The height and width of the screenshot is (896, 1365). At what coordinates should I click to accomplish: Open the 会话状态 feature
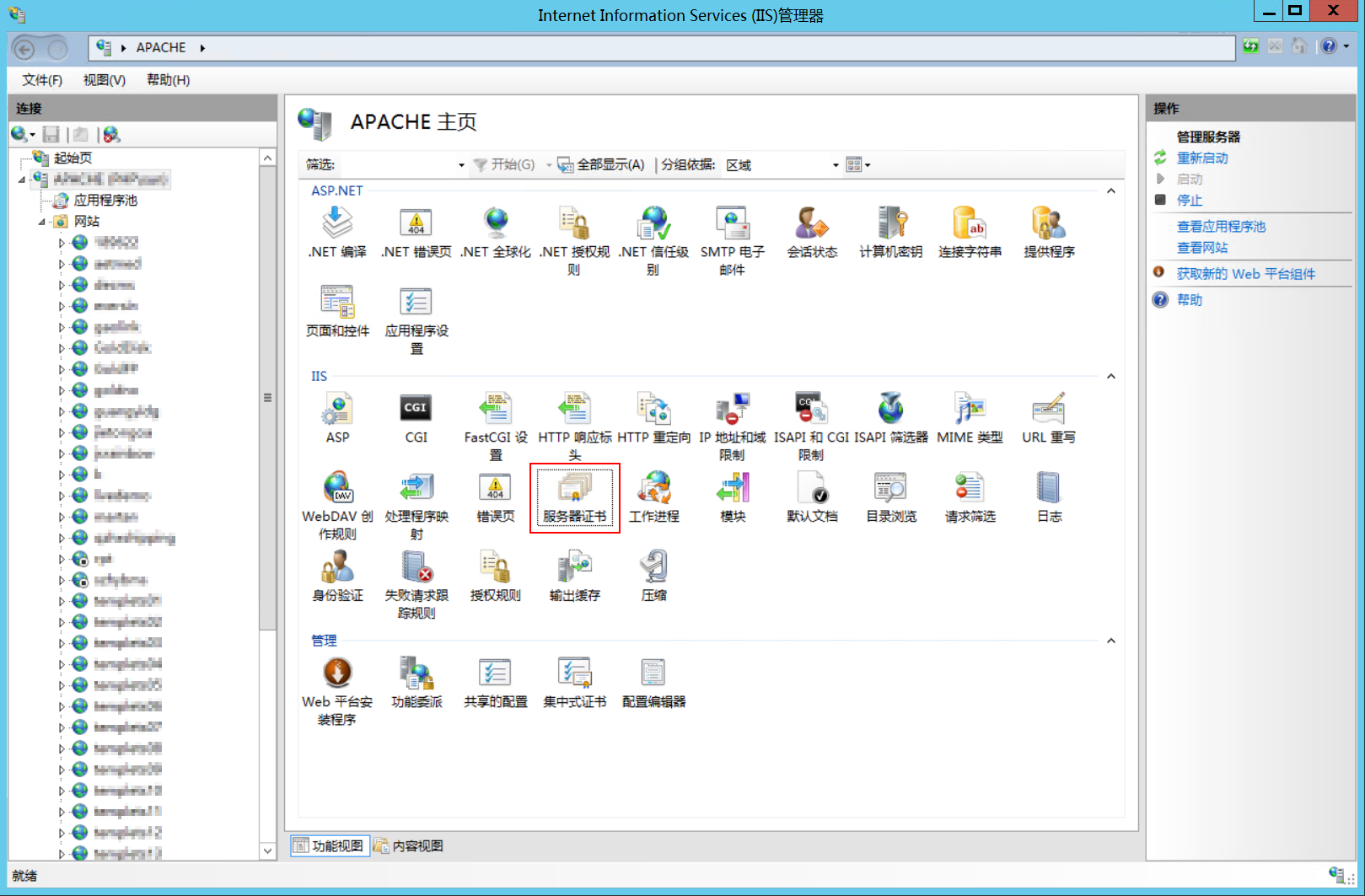click(x=812, y=233)
